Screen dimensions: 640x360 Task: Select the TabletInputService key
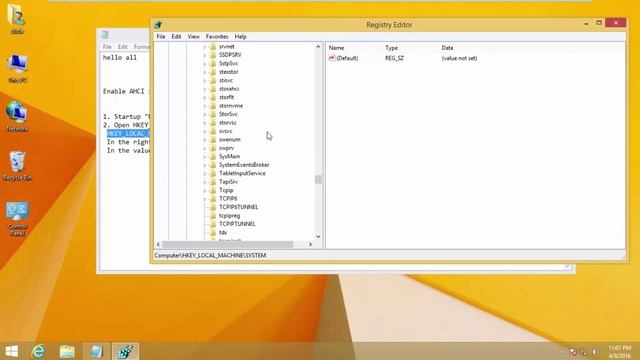242,173
